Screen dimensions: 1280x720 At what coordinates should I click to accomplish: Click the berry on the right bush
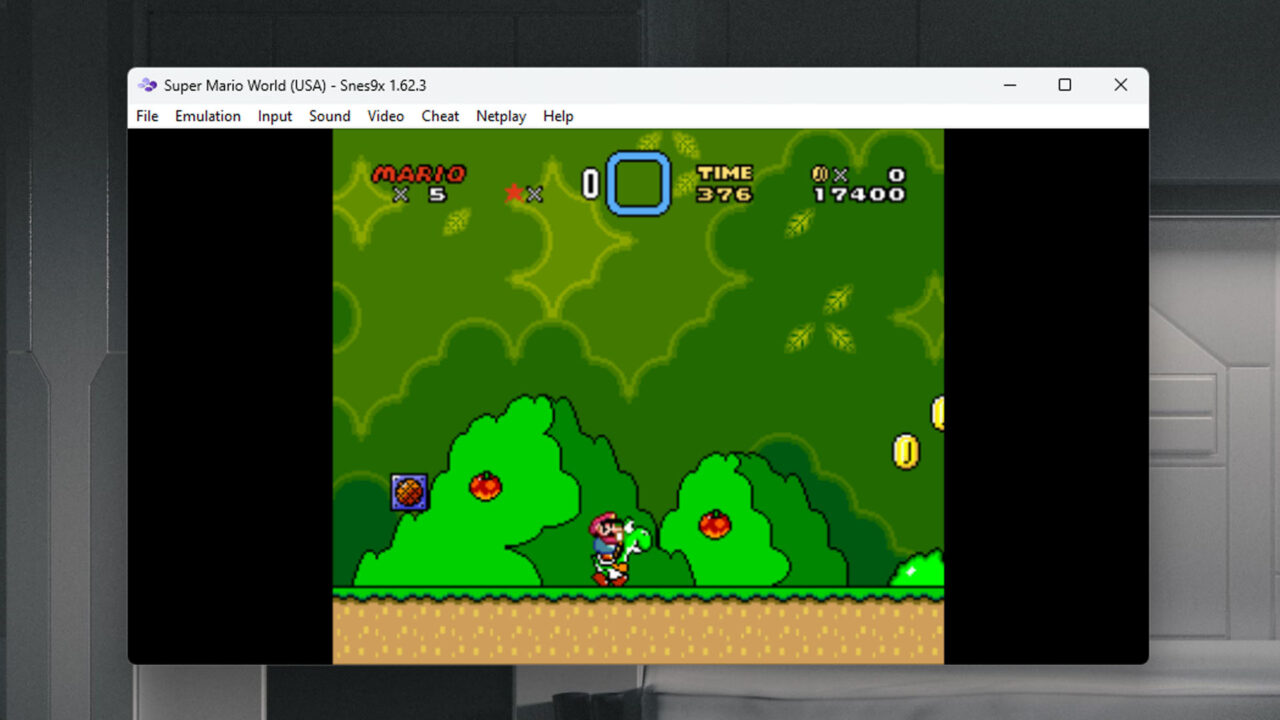point(716,524)
